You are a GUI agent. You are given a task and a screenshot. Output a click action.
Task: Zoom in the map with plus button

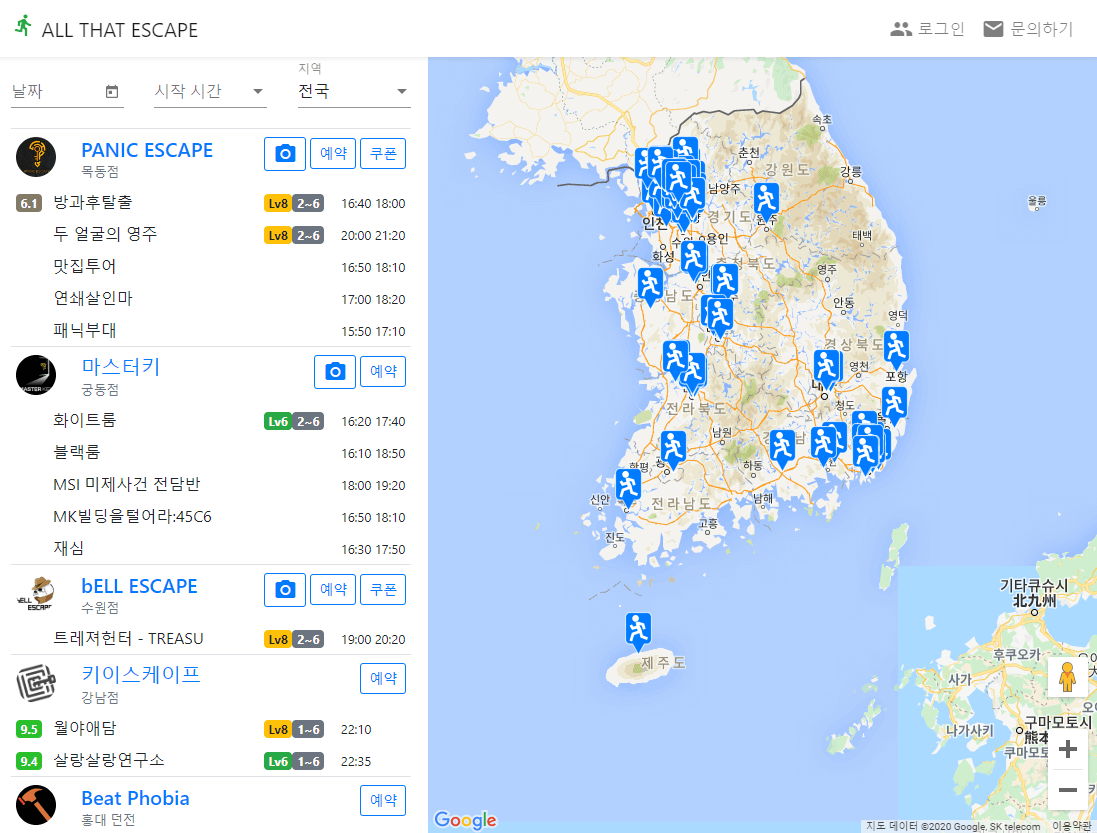[x=1068, y=750]
